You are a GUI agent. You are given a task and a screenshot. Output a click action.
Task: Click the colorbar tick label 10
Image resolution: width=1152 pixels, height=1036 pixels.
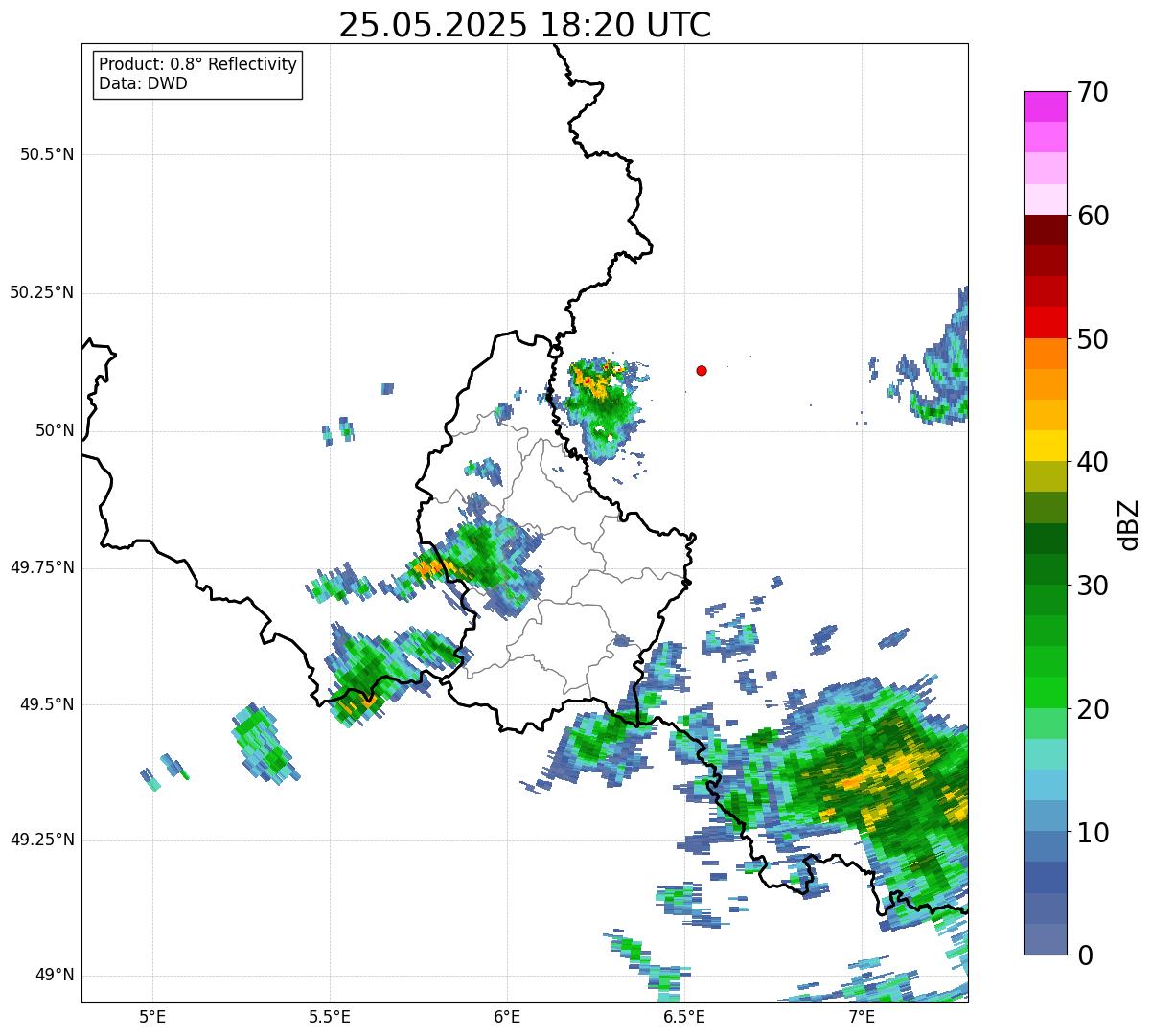coord(1093,833)
